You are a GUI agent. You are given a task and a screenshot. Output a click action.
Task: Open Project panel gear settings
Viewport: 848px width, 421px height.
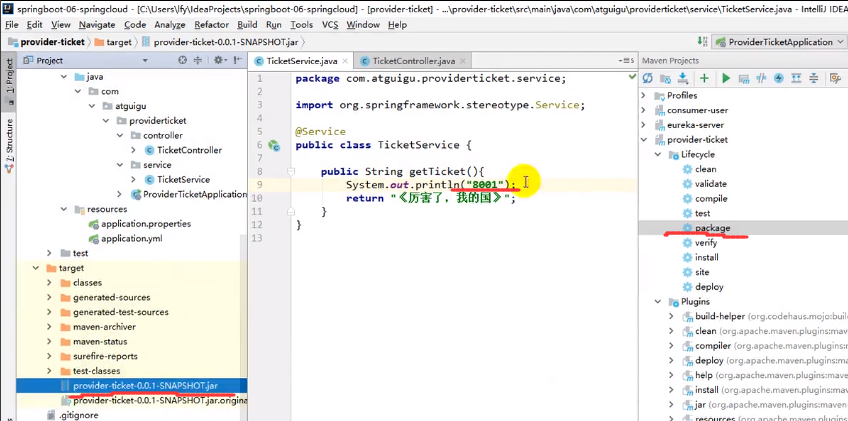[219, 61]
